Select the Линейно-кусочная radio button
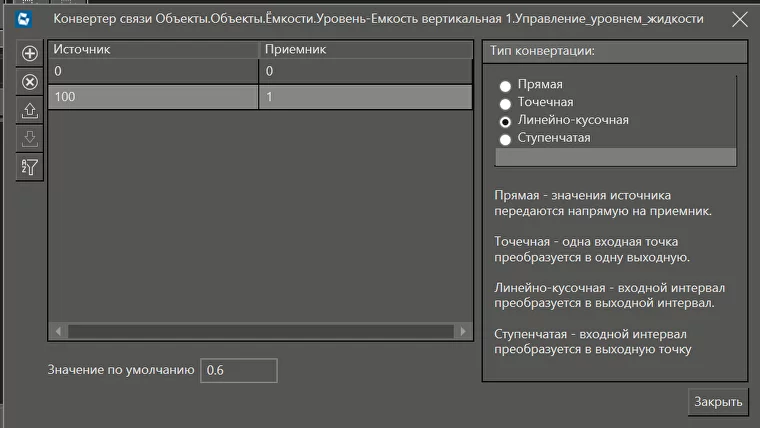This screenshot has width=760, height=428. point(505,121)
